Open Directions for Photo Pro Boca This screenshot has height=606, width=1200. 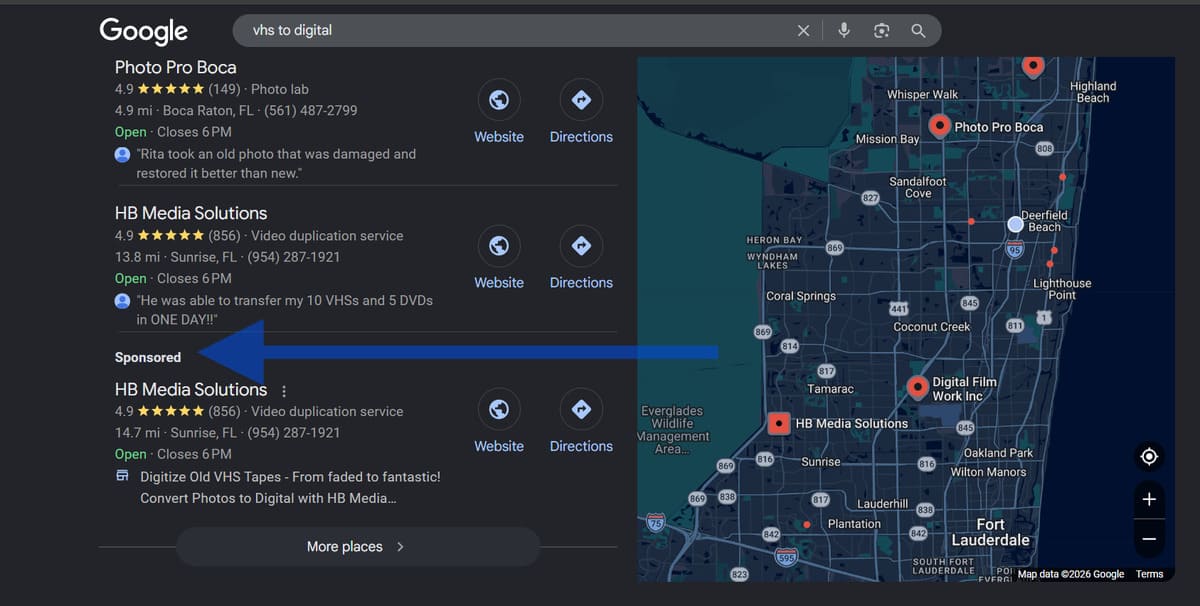click(x=581, y=100)
